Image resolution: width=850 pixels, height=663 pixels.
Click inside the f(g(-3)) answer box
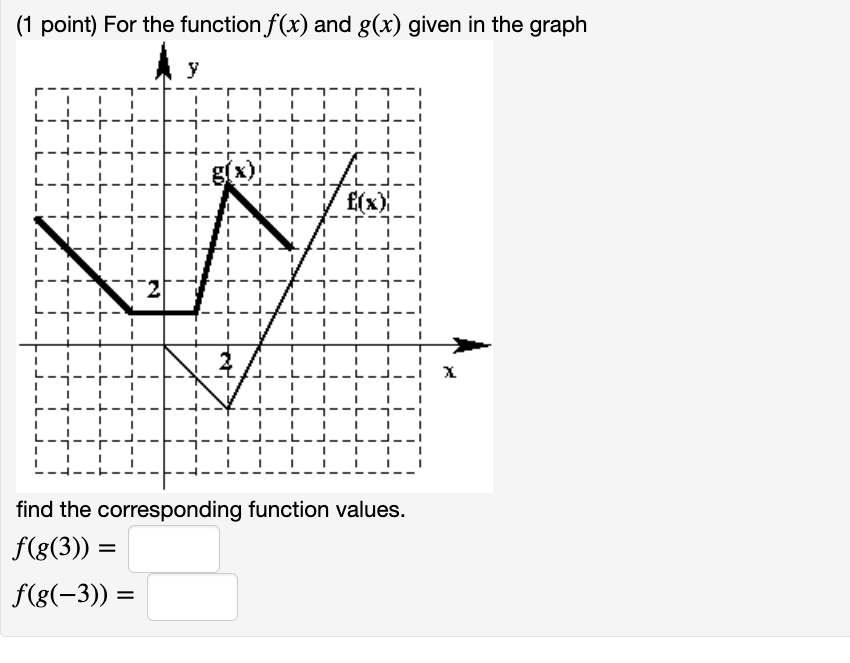[x=192, y=596]
